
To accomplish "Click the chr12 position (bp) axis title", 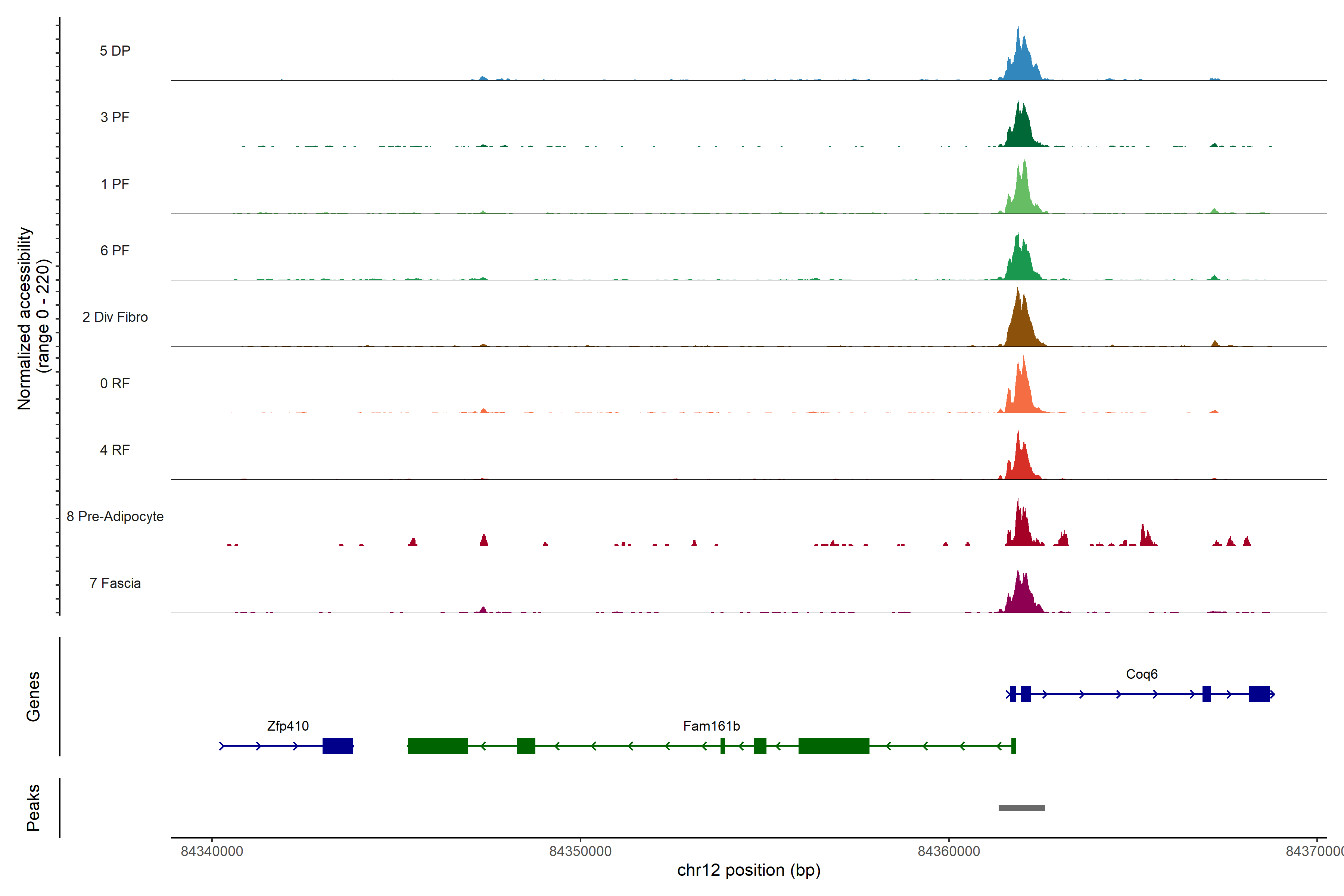I will (749, 870).
